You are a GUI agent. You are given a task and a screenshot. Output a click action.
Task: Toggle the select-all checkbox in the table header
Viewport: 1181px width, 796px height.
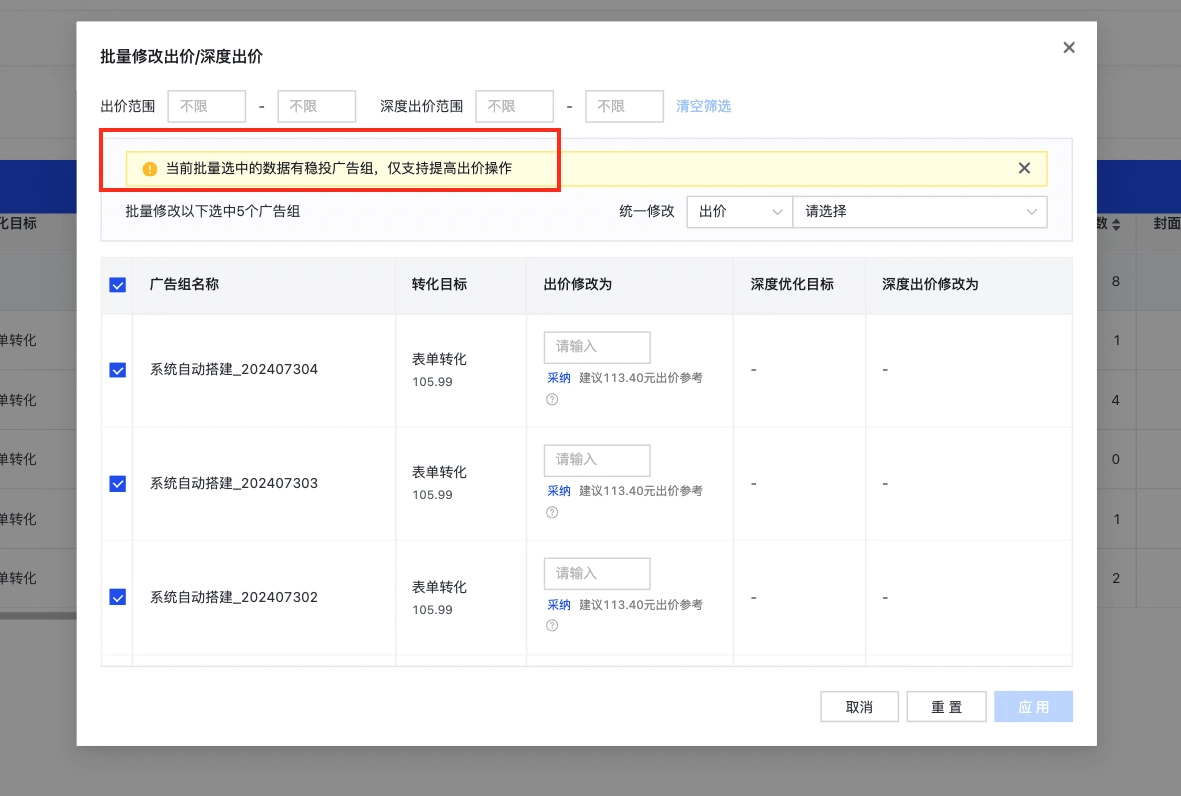[x=117, y=284]
